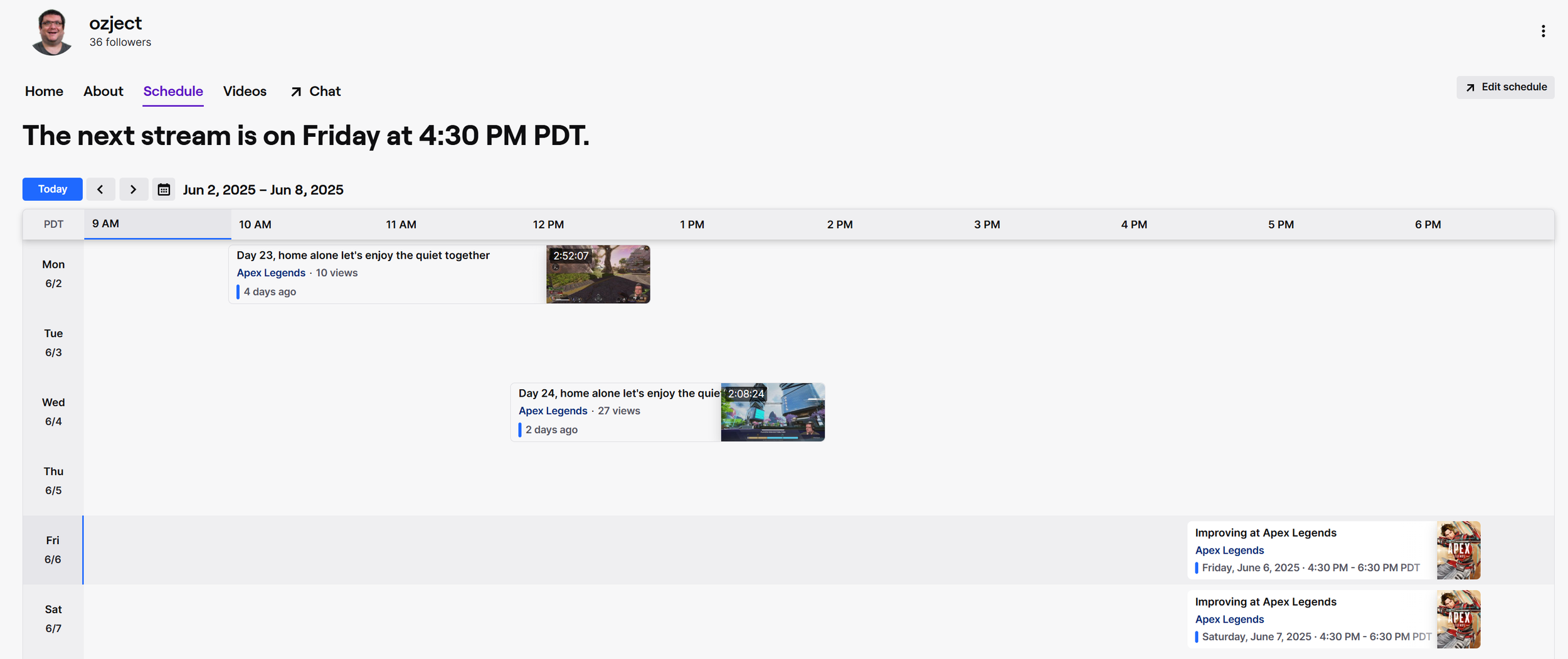The image size is (1568, 659).
Task: Click Apex Legends box art on Saturday card
Action: (1459, 619)
